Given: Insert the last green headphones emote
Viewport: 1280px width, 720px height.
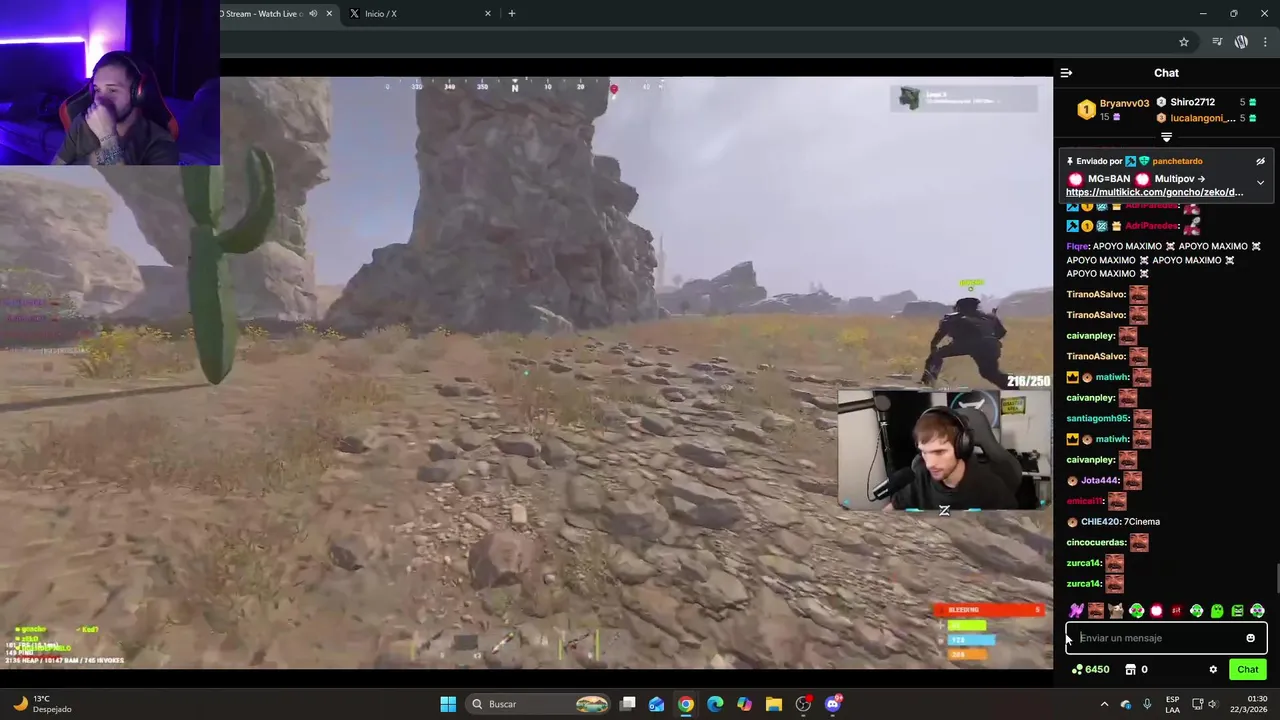Looking at the screenshot, I should 1257,611.
